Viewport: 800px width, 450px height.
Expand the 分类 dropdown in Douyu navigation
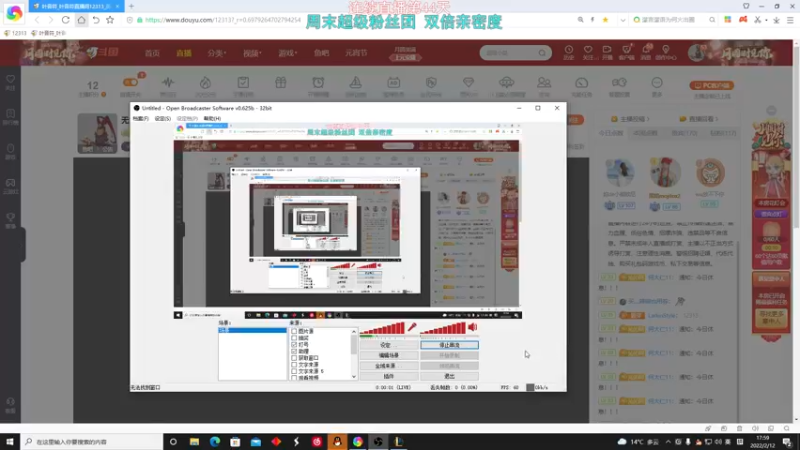(217, 53)
